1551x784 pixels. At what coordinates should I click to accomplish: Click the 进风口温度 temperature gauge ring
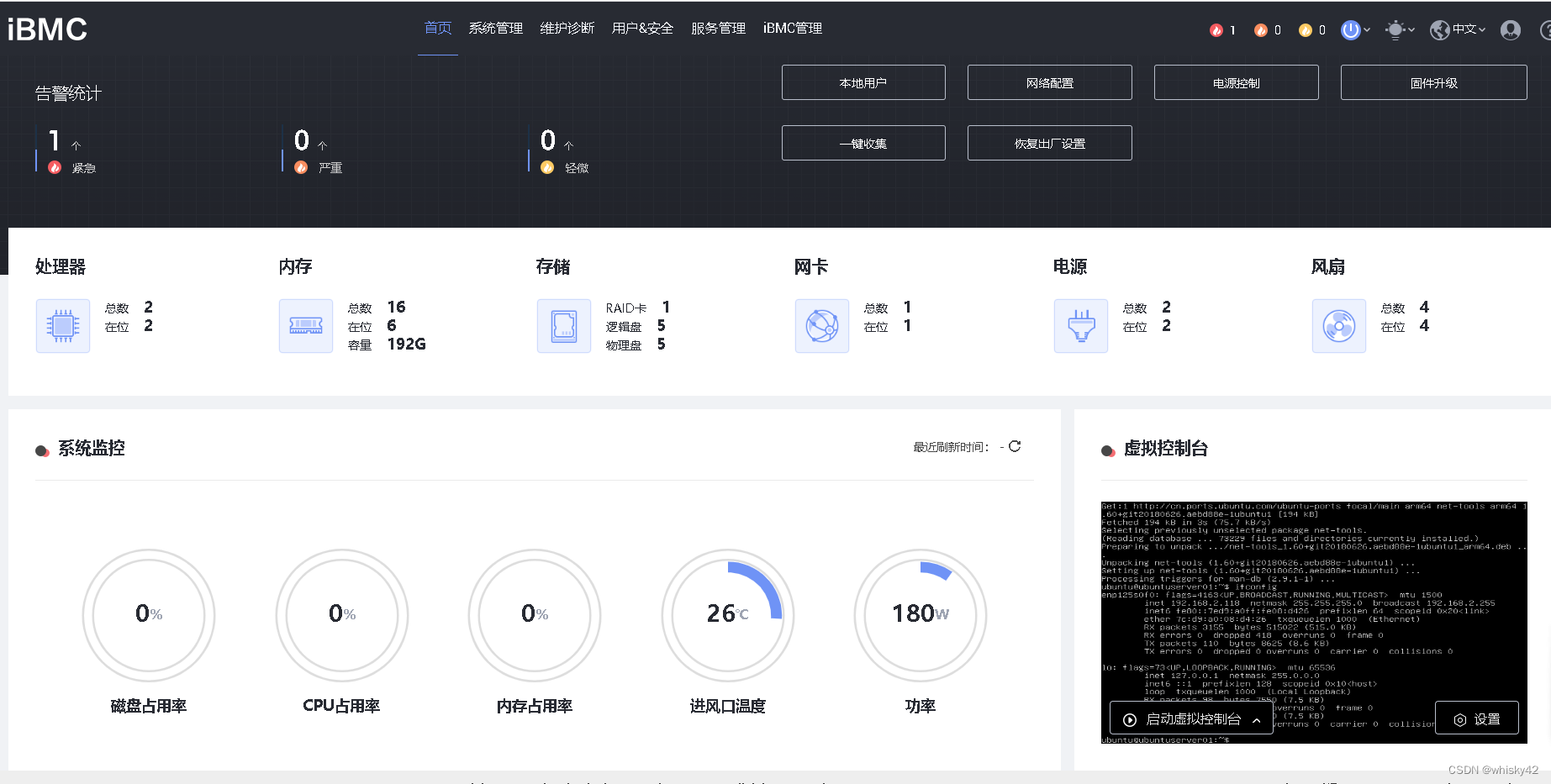727,615
